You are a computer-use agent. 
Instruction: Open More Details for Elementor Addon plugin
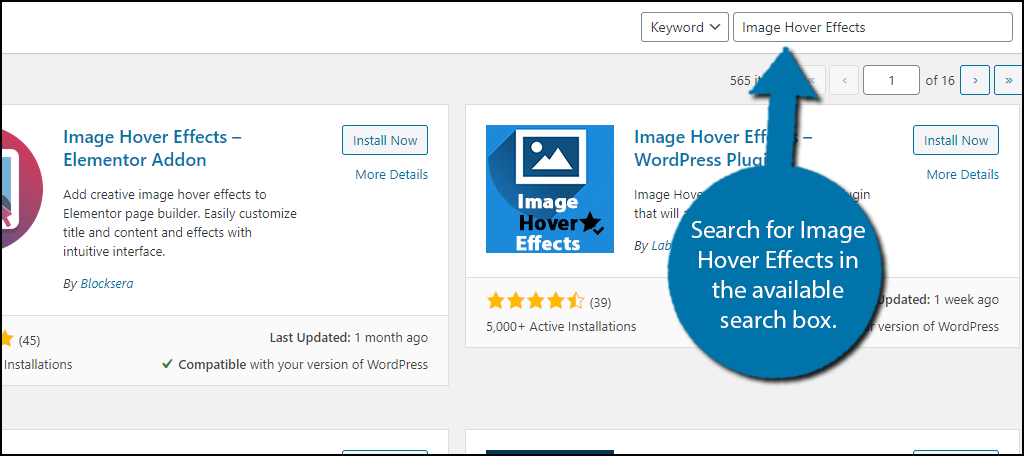[x=391, y=174]
